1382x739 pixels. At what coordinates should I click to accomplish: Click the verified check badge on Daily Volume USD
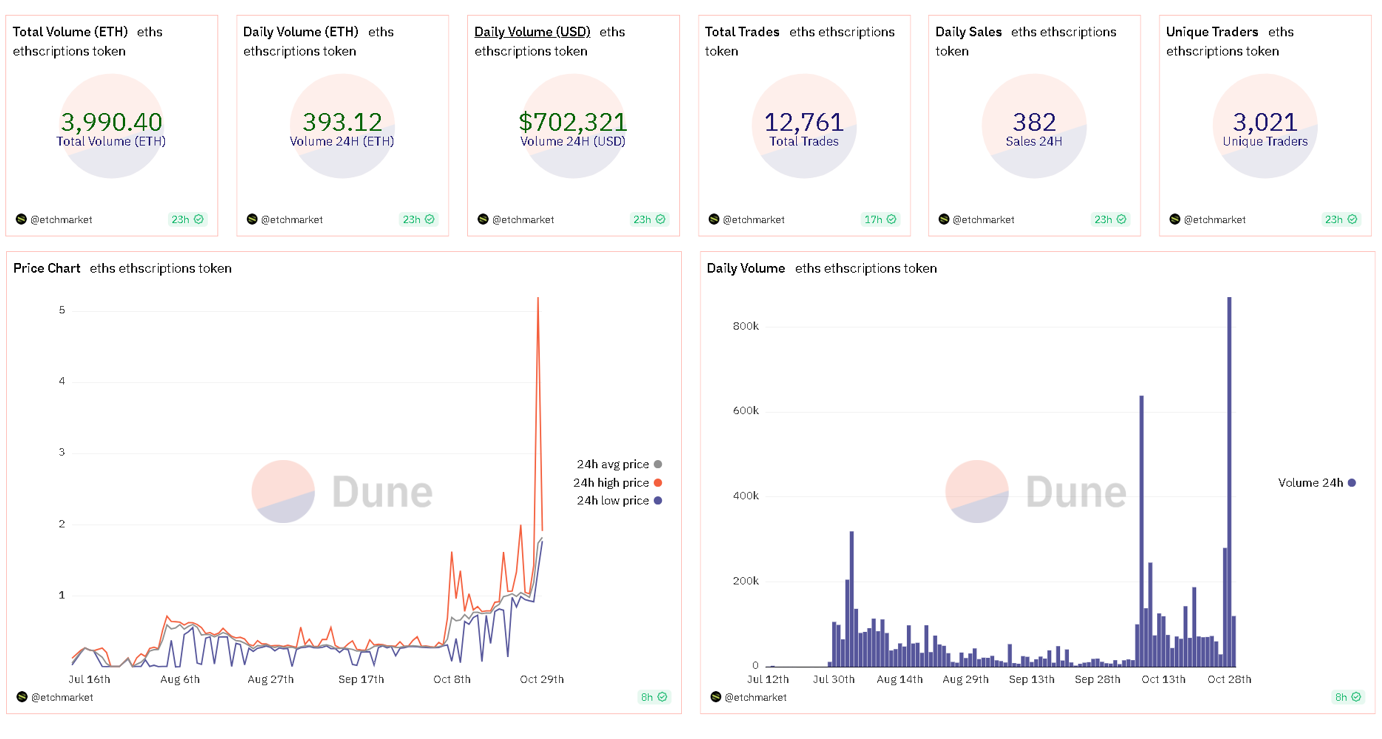661,219
